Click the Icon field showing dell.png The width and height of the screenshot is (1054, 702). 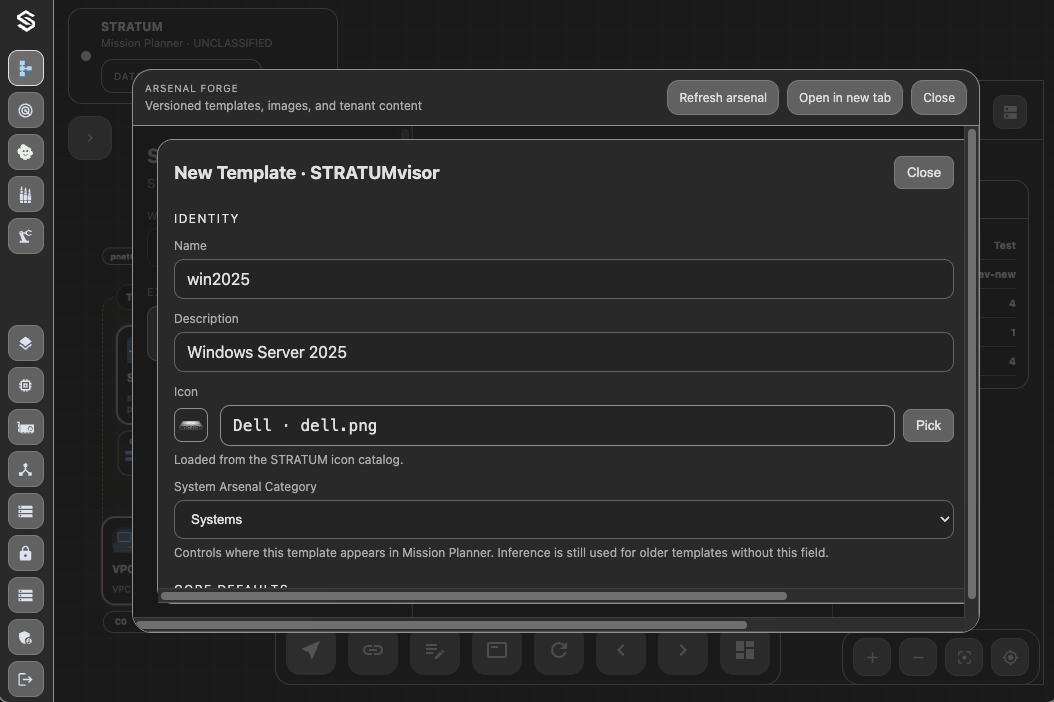(557, 426)
